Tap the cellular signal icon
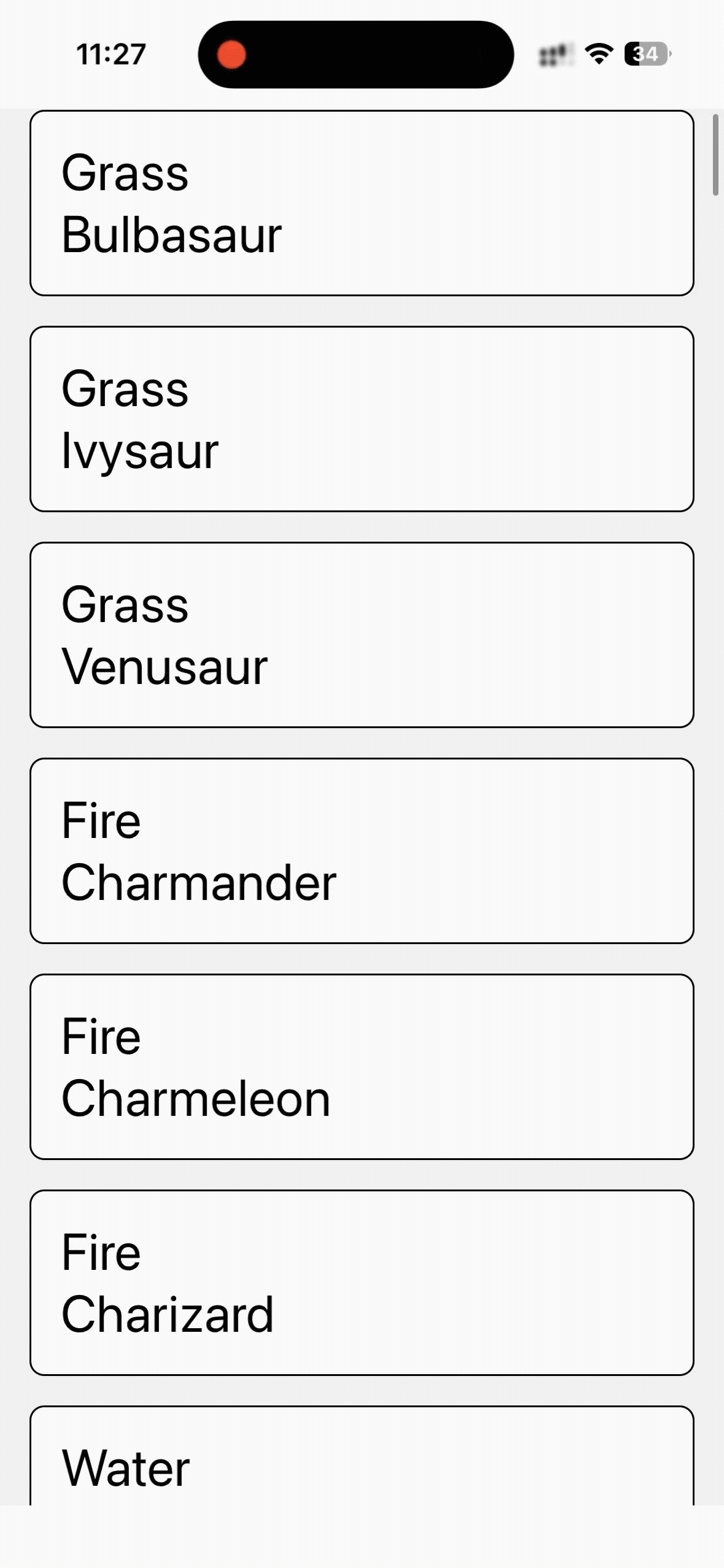Screen dimensions: 724x1568 point(555,55)
